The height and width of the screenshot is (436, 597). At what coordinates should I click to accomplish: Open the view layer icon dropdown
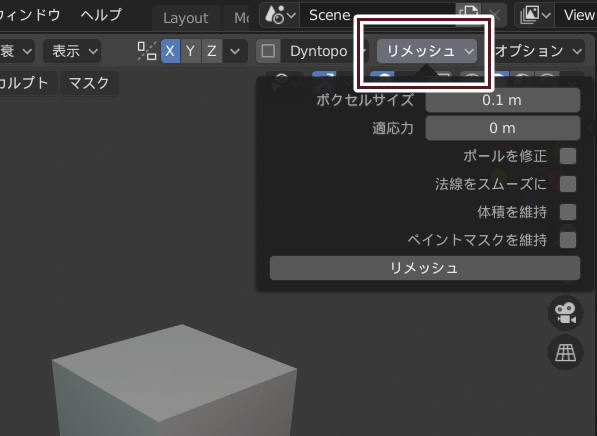535,15
